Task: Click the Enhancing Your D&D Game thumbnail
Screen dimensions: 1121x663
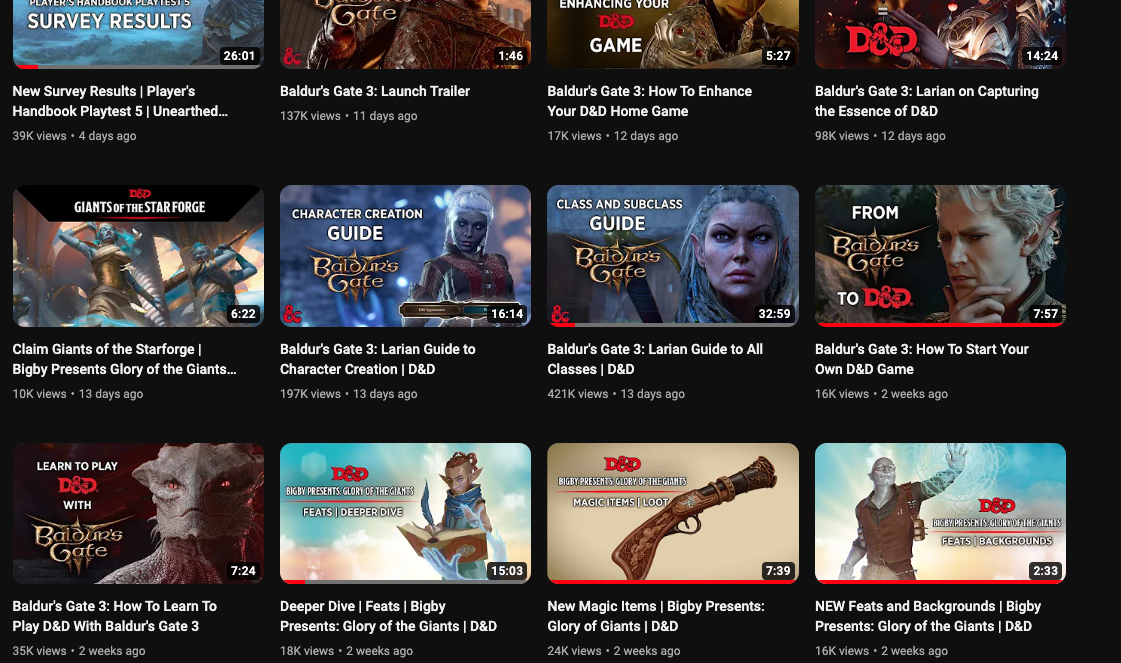Action: tap(672, 30)
